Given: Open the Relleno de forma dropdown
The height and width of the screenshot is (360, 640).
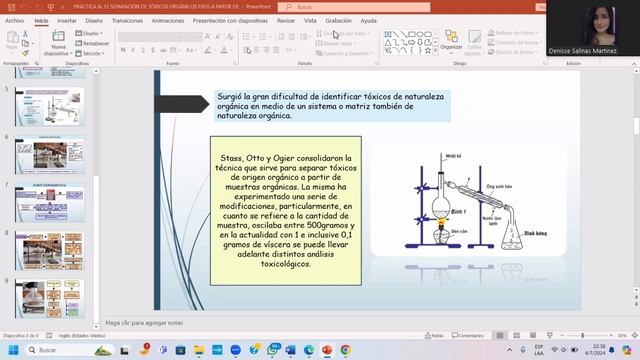Looking at the screenshot, I should click(513, 33).
